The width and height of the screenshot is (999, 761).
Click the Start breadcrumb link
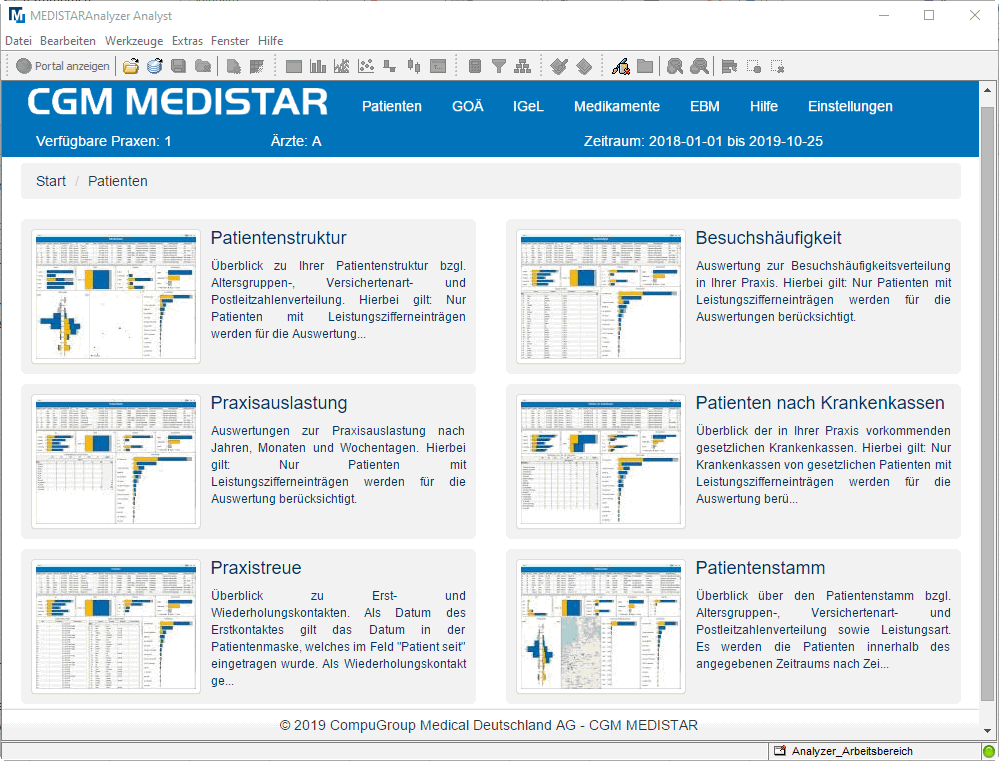tap(51, 181)
